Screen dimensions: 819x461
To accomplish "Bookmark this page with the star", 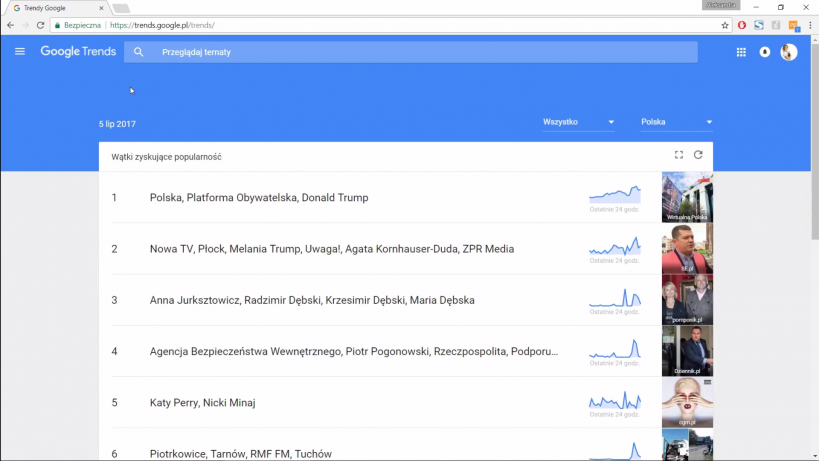I will tap(725, 25).
